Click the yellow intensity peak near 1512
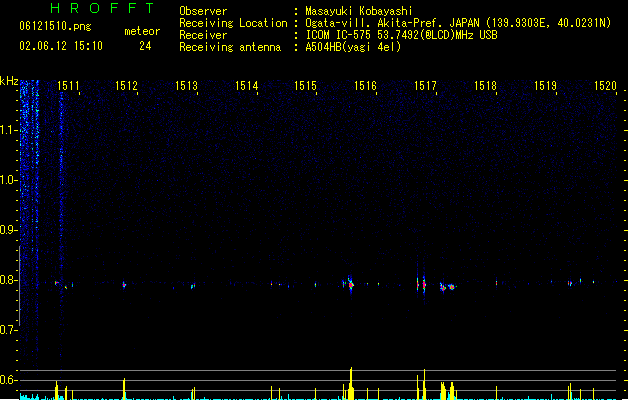This screenshot has width=629, height=400. (124, 388)
